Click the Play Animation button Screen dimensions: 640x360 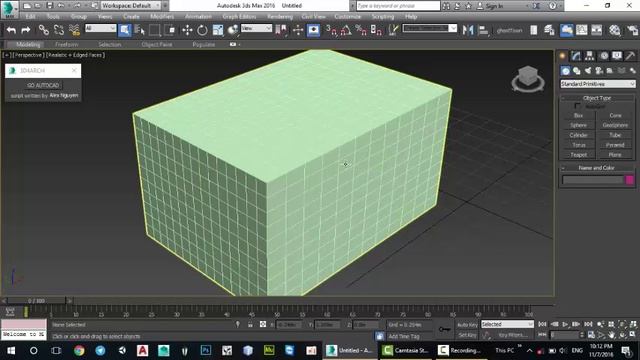[565, 324]
